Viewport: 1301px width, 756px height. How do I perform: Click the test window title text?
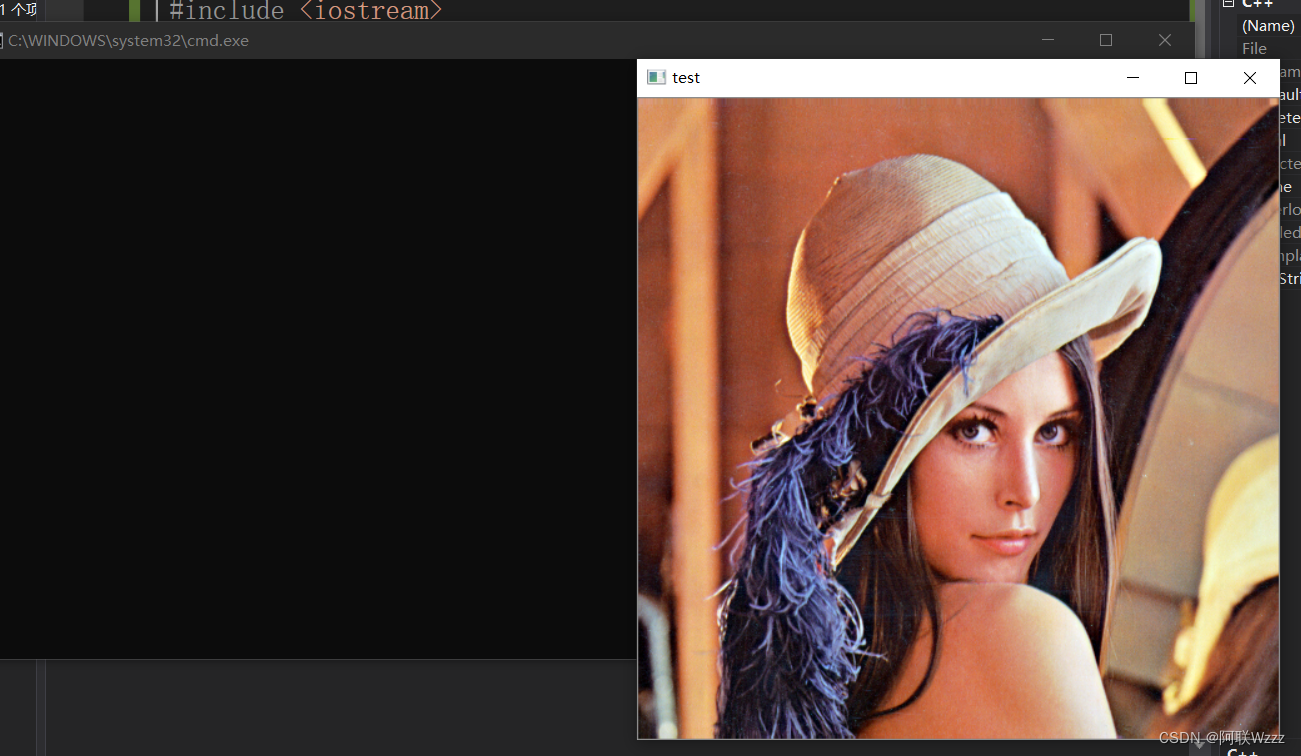coord(686,78)
